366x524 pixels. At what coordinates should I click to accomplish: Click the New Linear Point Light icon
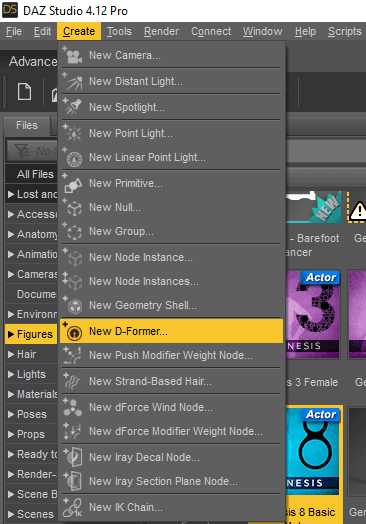click(x=74, y=158)
